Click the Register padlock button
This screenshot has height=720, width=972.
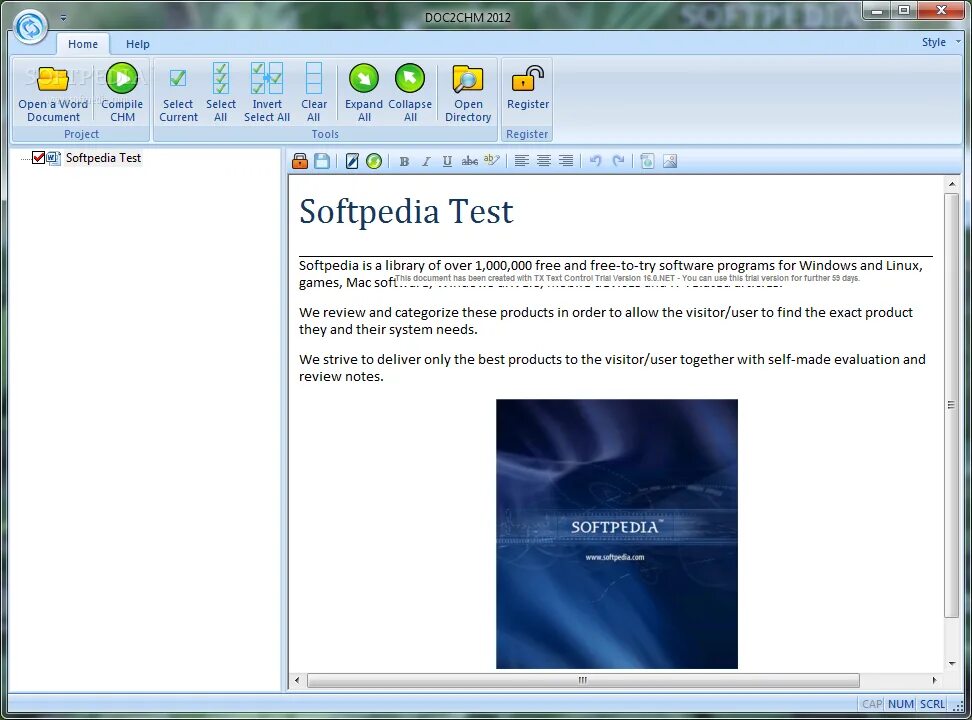pyautogui.click(x=528, y=88)
